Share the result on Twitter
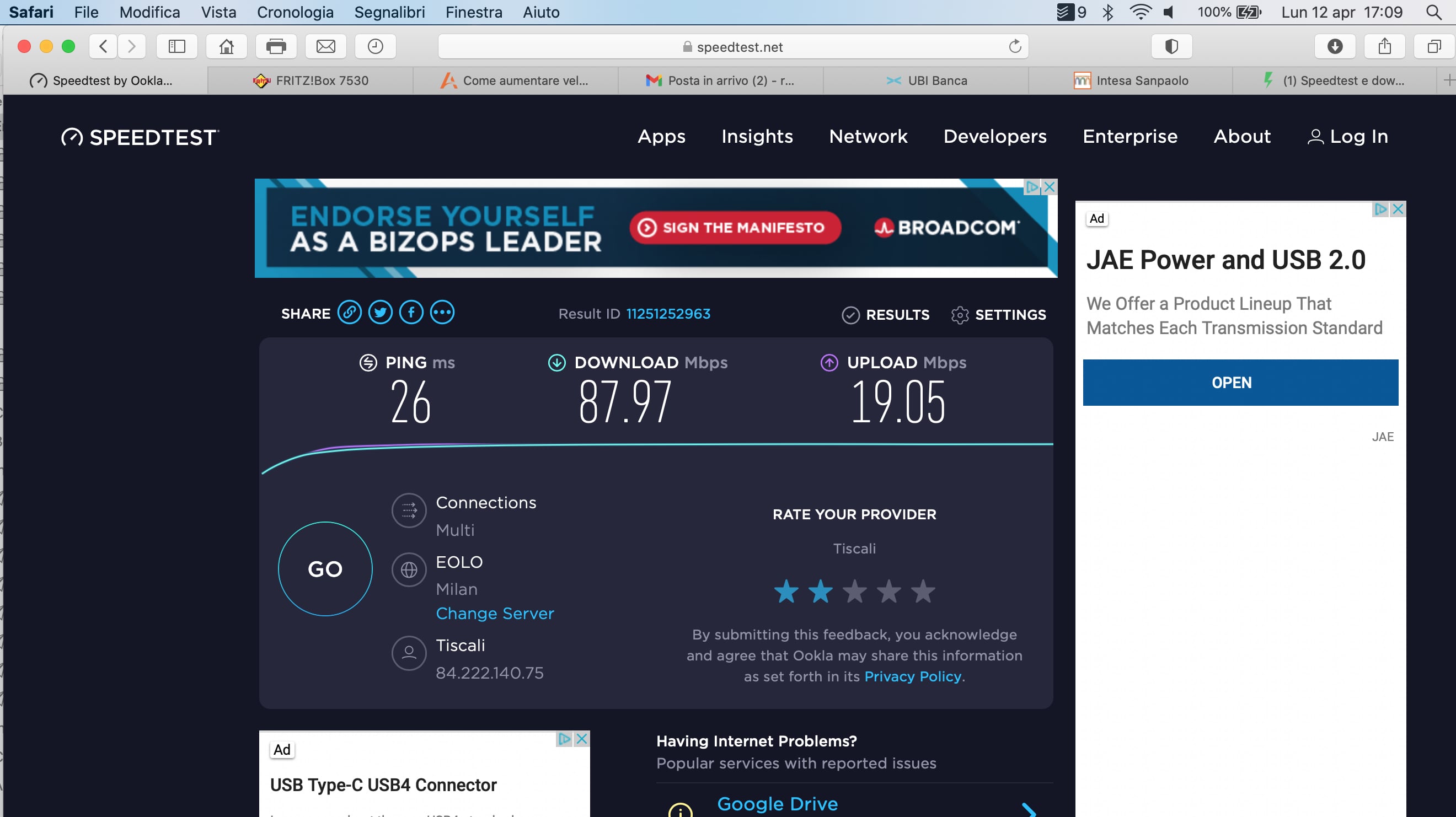Image resolution: width=1456 pixels, height=817 pixels. coord(381,313)
